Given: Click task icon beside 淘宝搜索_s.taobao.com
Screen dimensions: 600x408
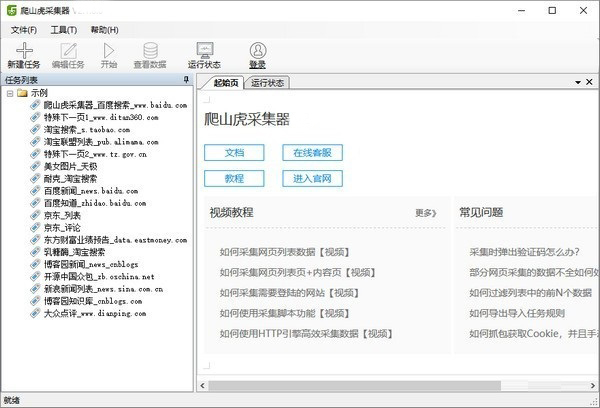Looking at the screenshot, I should [x=35, y=129].
